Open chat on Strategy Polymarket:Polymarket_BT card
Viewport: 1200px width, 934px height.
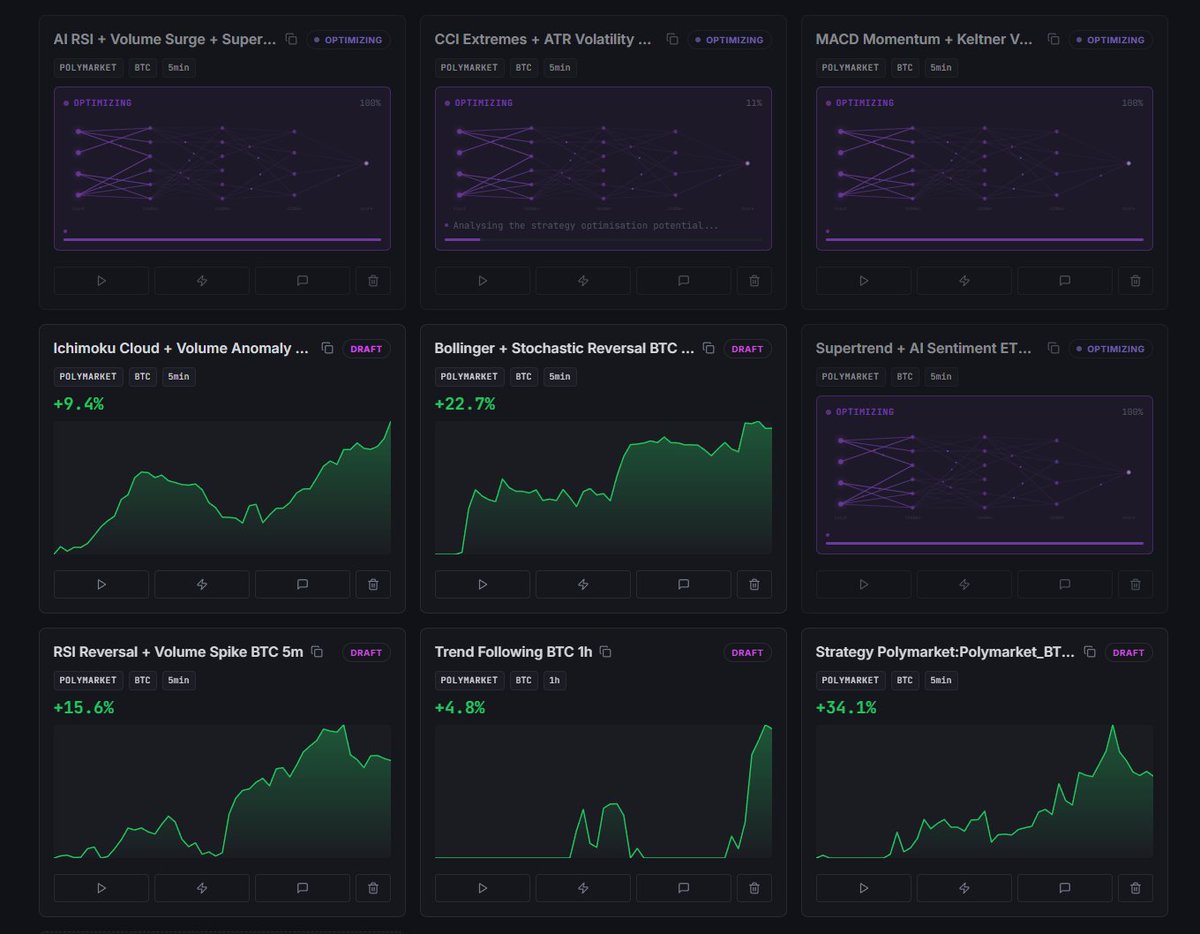pos(1064,888)
